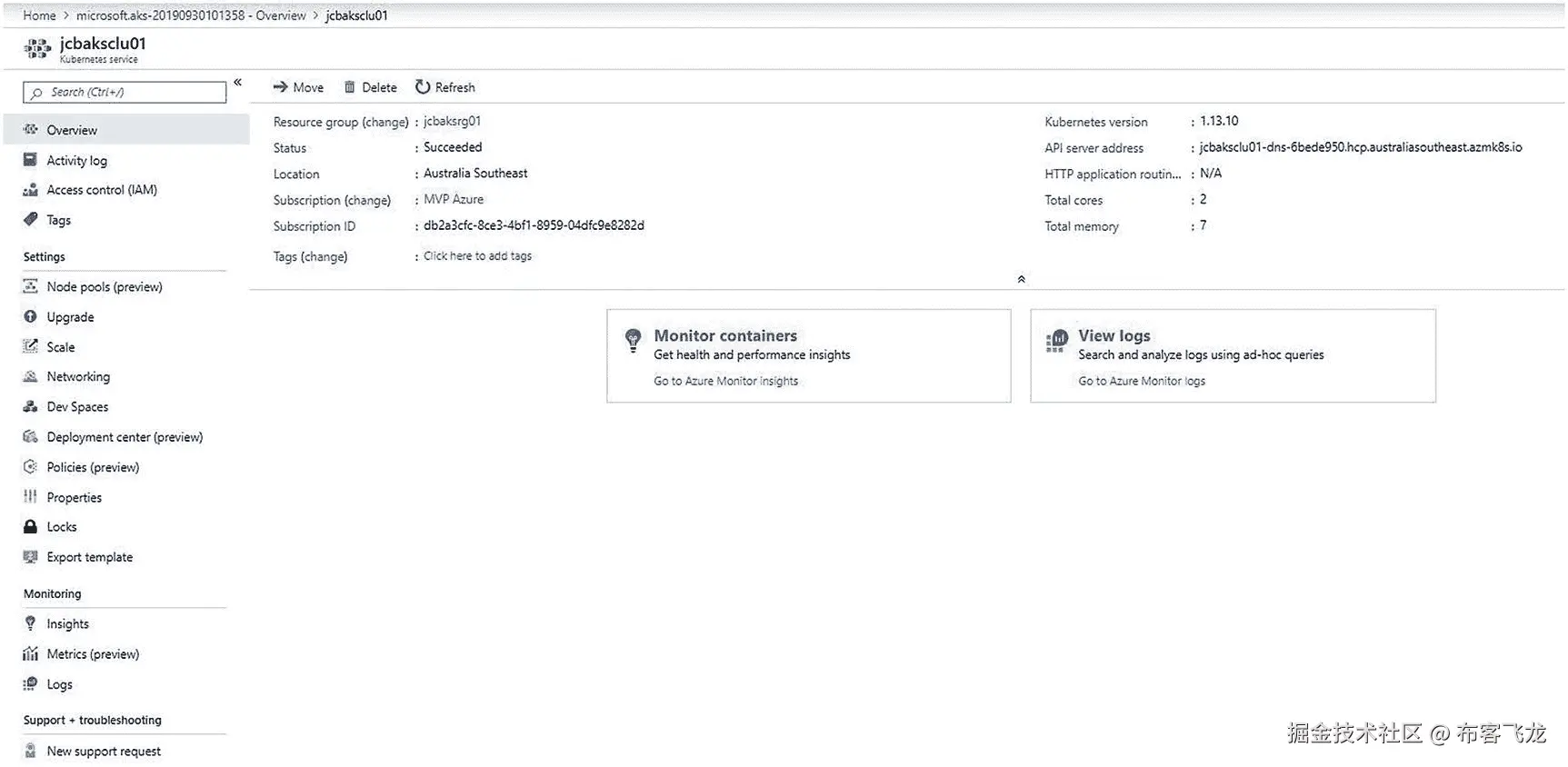Click the Export template icon
This screenshot has height=767, width=1568.
30,557
